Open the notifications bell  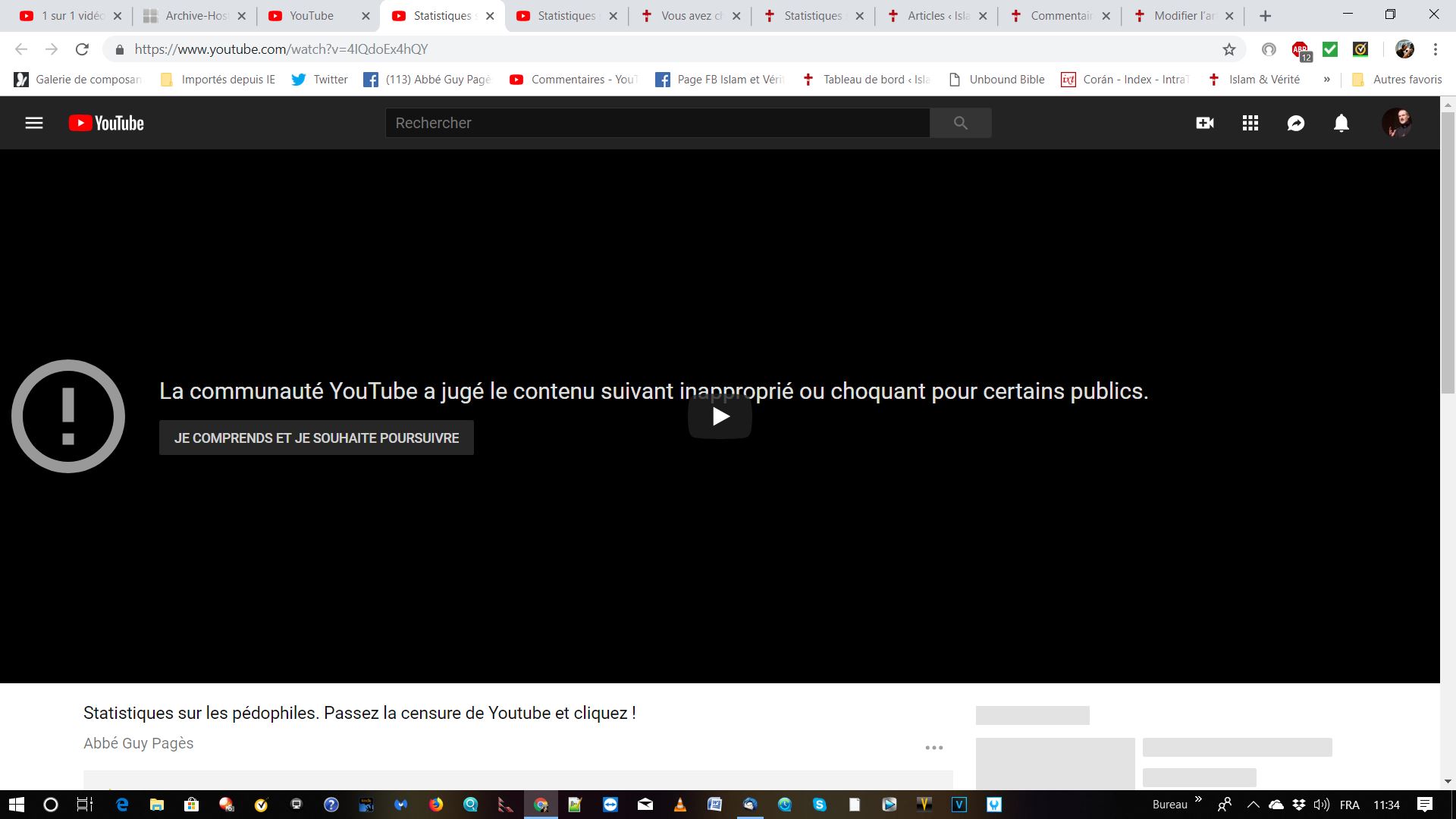tap(1341, 123)
